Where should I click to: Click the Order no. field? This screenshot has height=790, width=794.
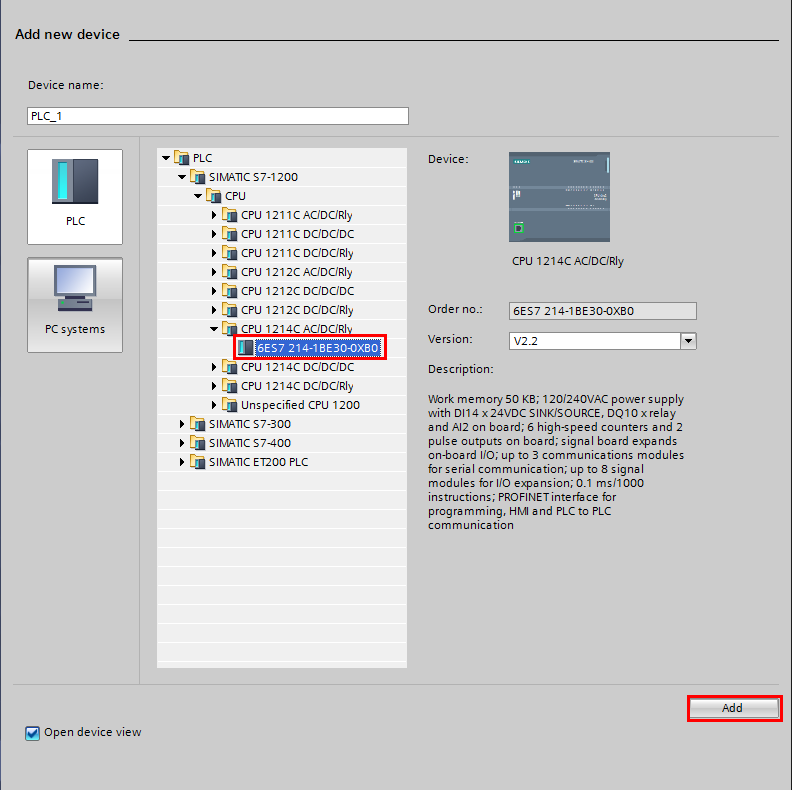(x=603, y=311)
